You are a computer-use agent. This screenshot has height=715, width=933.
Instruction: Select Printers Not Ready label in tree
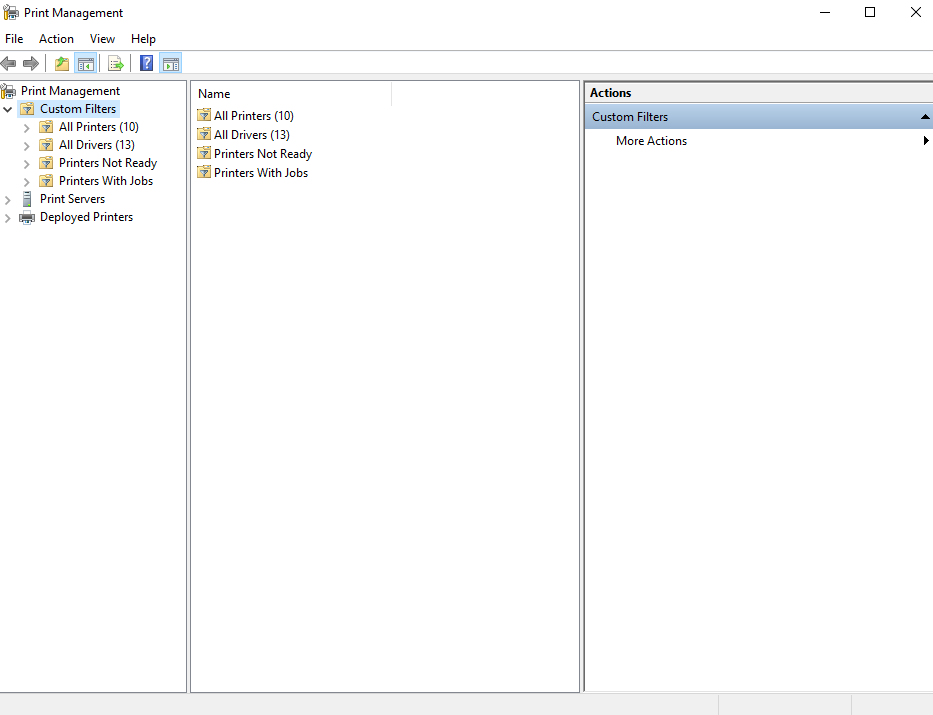point(108,162)
